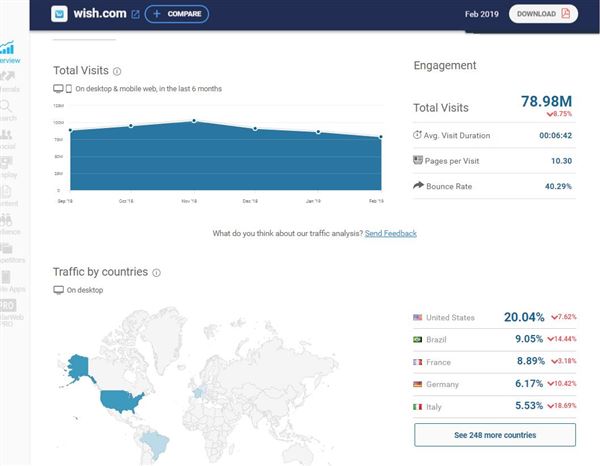Open the Search sidebar icon

(8, 110)
